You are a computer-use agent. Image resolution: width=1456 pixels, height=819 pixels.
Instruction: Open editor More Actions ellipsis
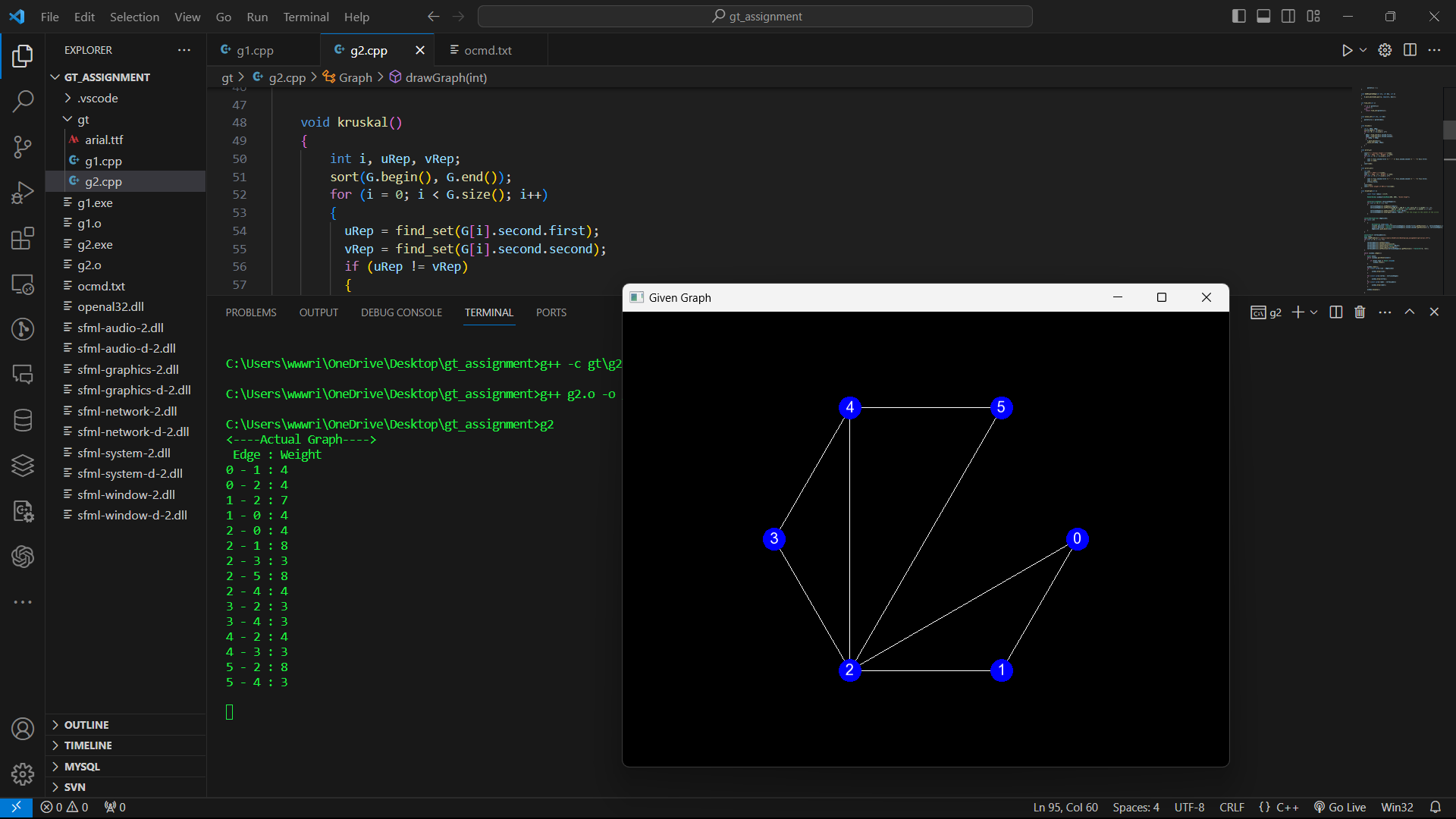pos(1434,50)
